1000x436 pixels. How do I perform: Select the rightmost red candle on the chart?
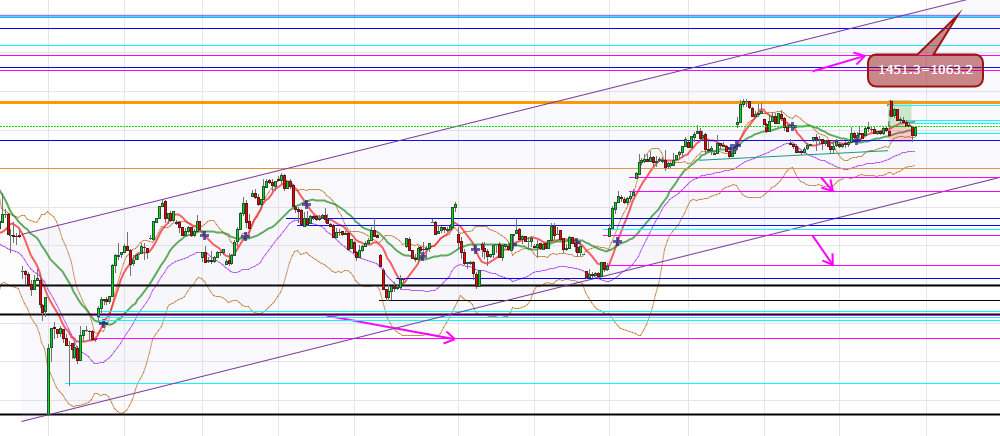pos(913,130)
